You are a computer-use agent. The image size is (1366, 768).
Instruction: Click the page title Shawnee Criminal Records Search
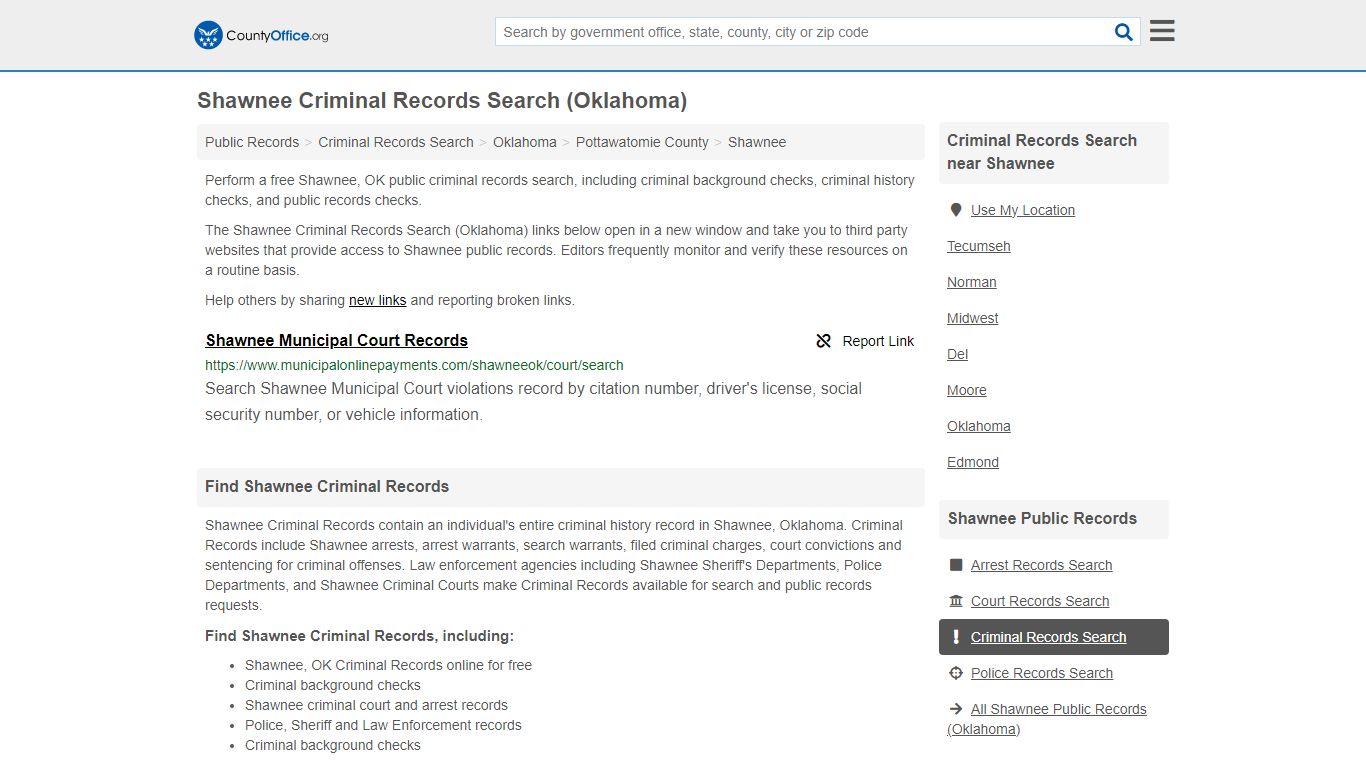pos(442,101)
